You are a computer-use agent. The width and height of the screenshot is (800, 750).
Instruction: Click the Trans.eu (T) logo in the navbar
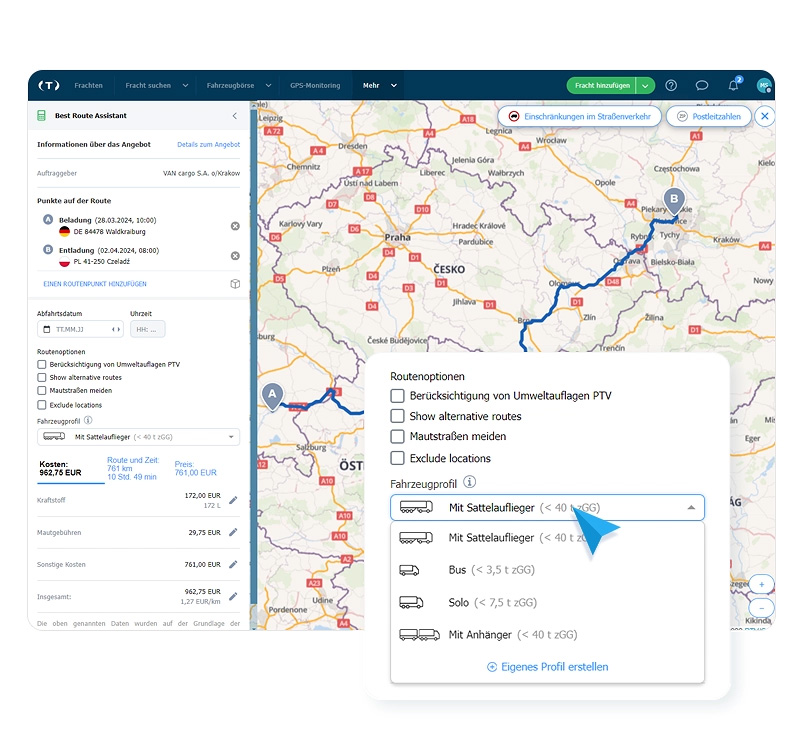pyautogui.click(x=49, y=85)
